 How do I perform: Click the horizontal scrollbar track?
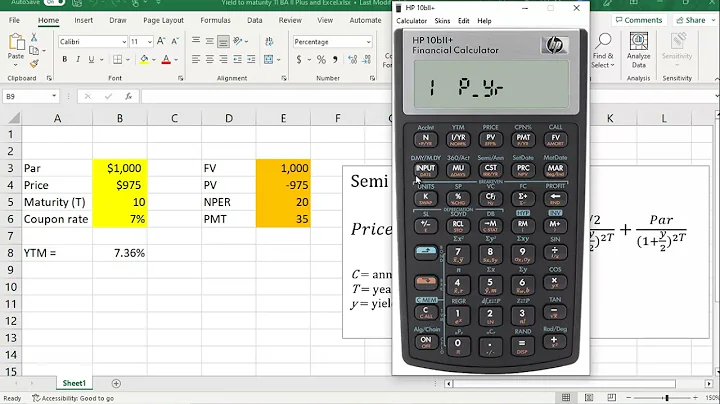tap(564, 383)
